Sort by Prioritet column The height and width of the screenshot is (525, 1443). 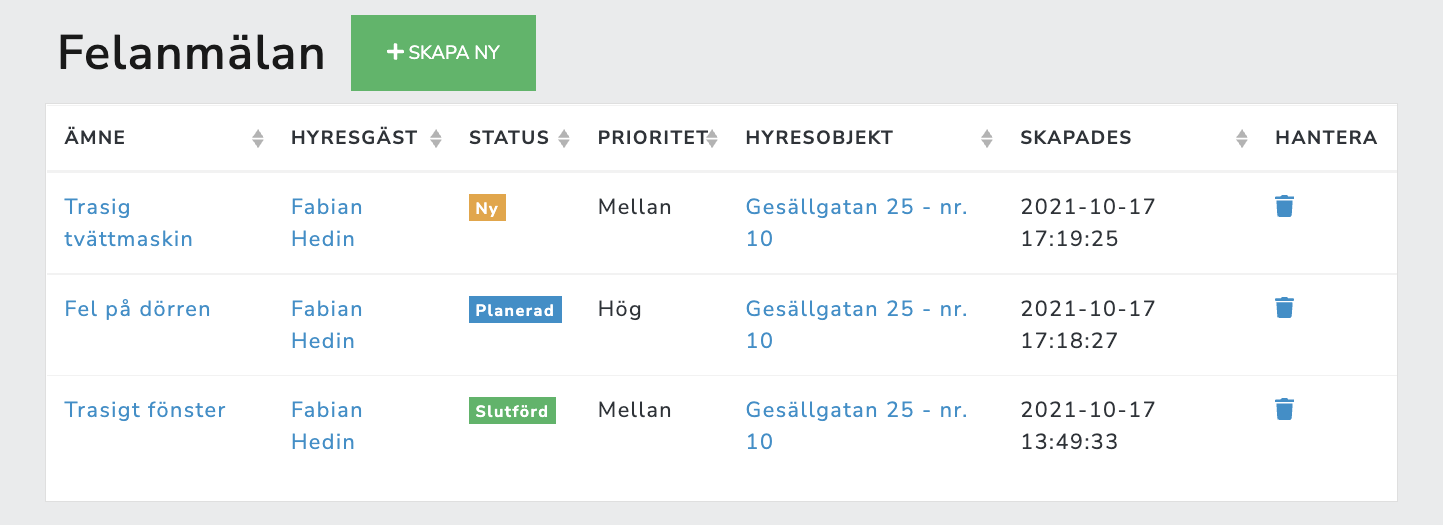coord(711,139)
